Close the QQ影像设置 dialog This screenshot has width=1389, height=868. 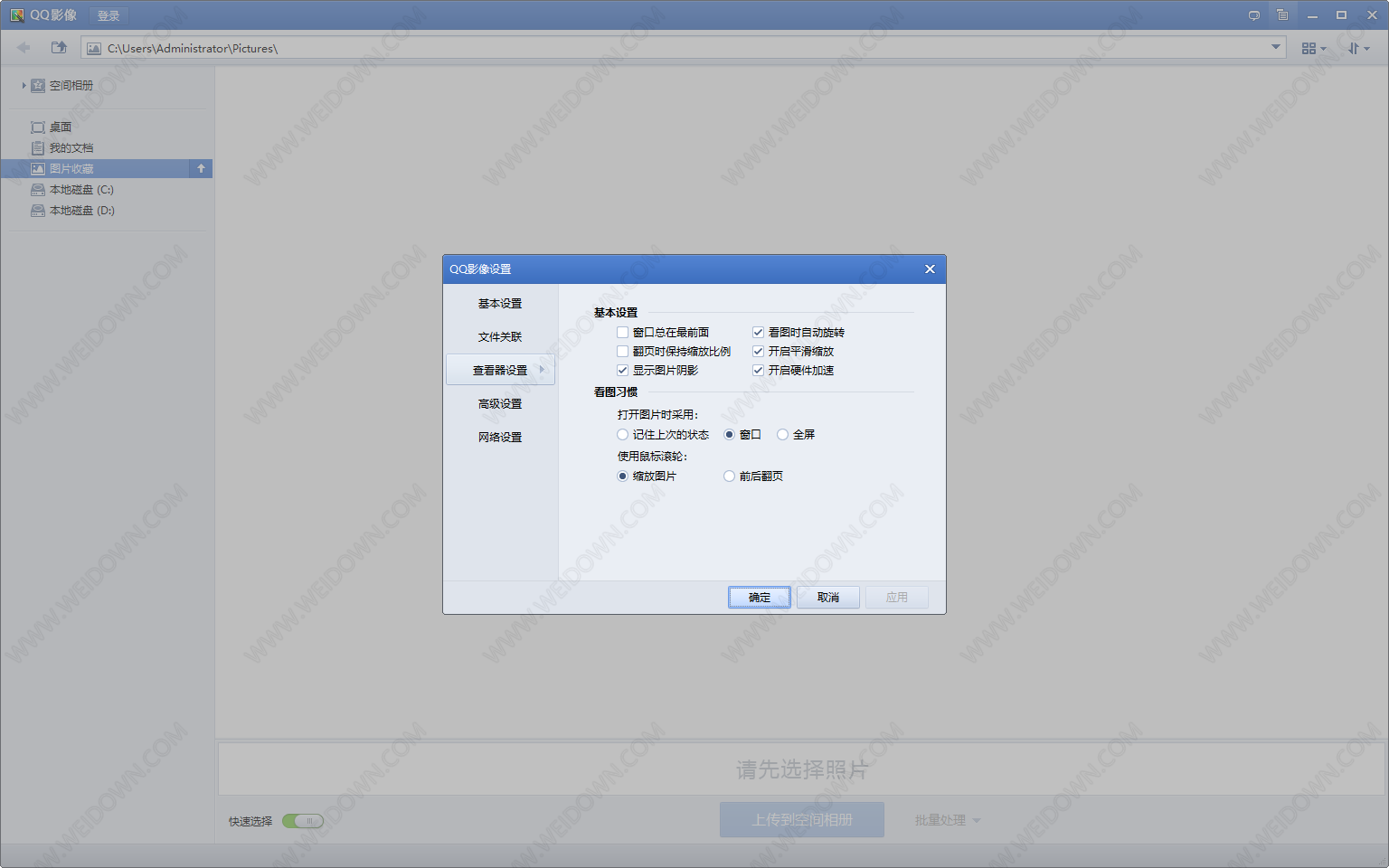point(930,269)
